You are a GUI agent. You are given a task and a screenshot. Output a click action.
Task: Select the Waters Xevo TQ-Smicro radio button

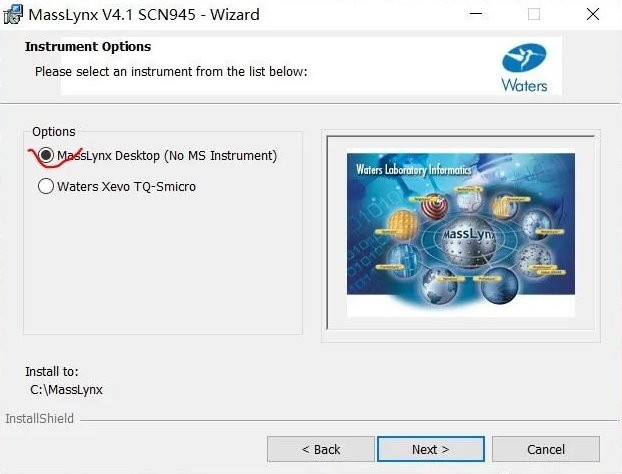[x=46, y=186]
